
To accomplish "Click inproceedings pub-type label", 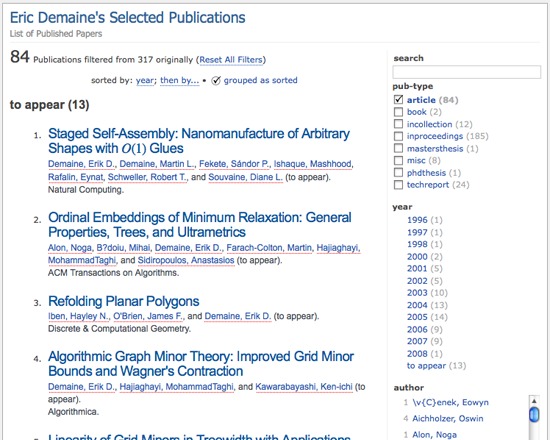I will click(x=435, y=136).
